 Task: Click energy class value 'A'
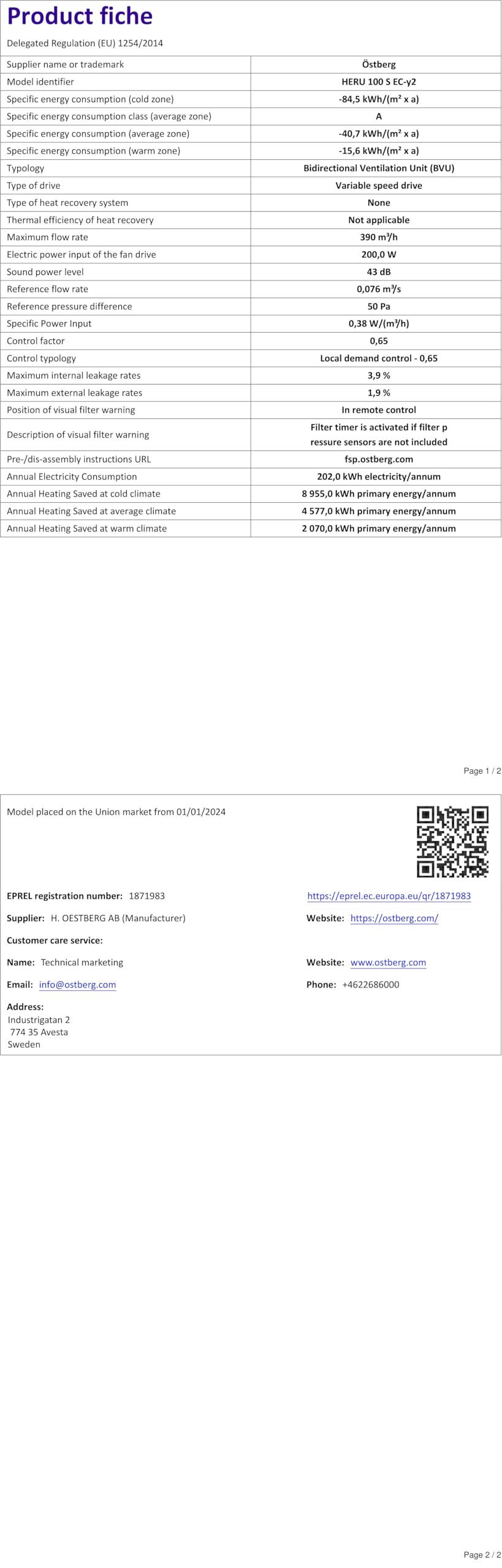[x=379, y=116]
